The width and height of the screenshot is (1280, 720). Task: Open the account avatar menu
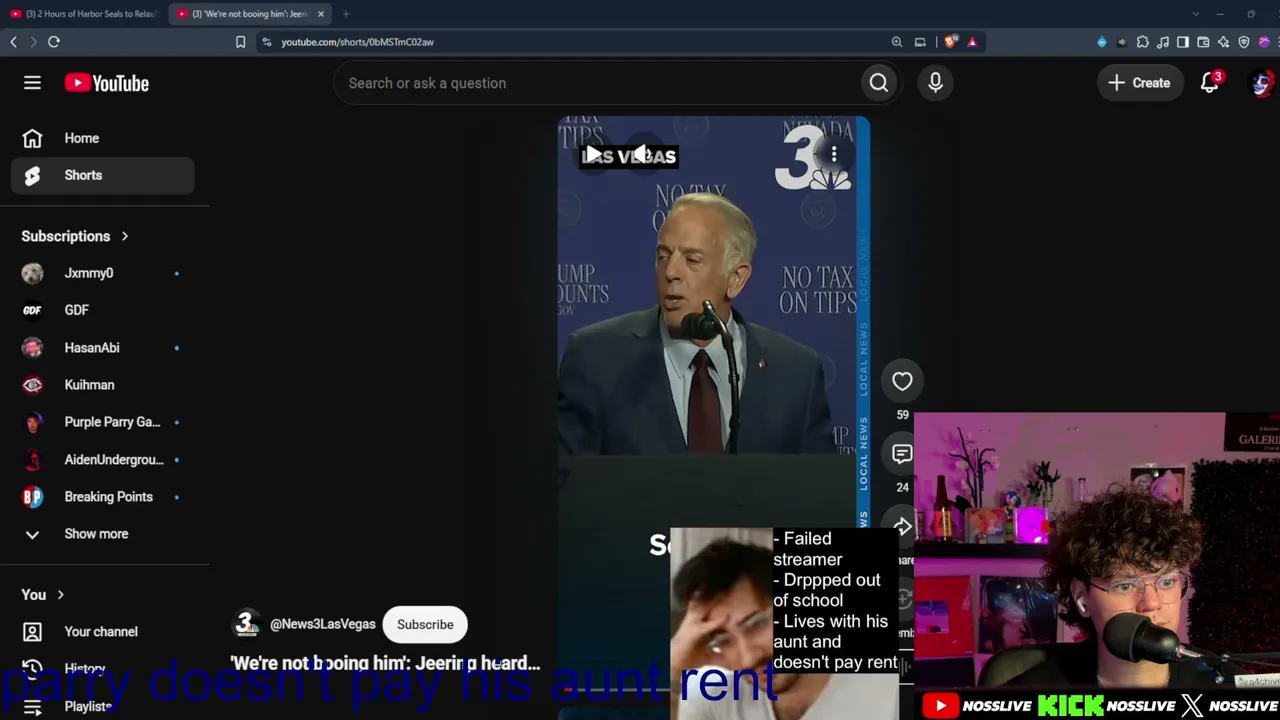pos(1261,83)
